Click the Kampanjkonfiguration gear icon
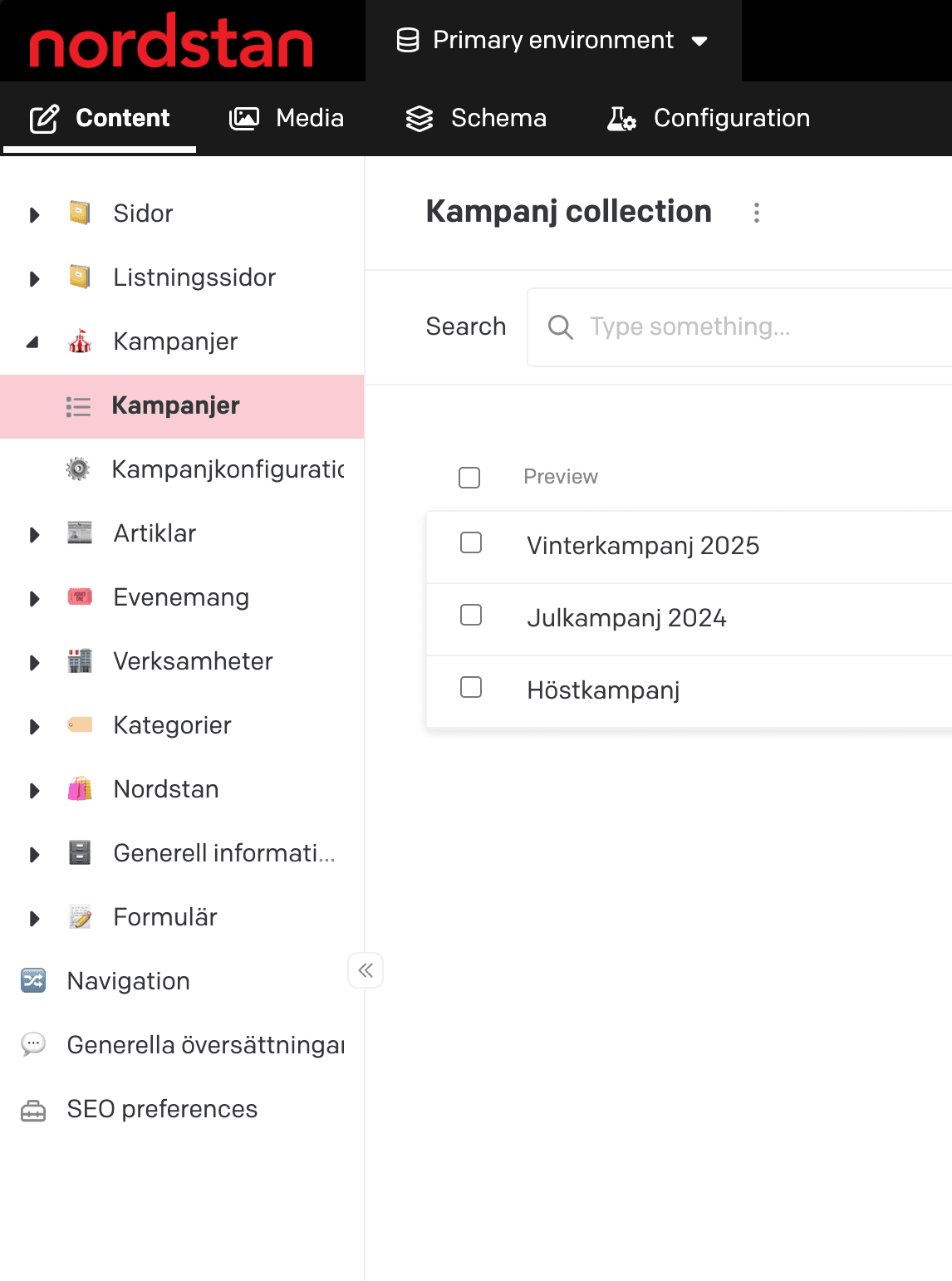This screenshot has width=952, height=1281. pyautogui.click(x=78, y=469)
